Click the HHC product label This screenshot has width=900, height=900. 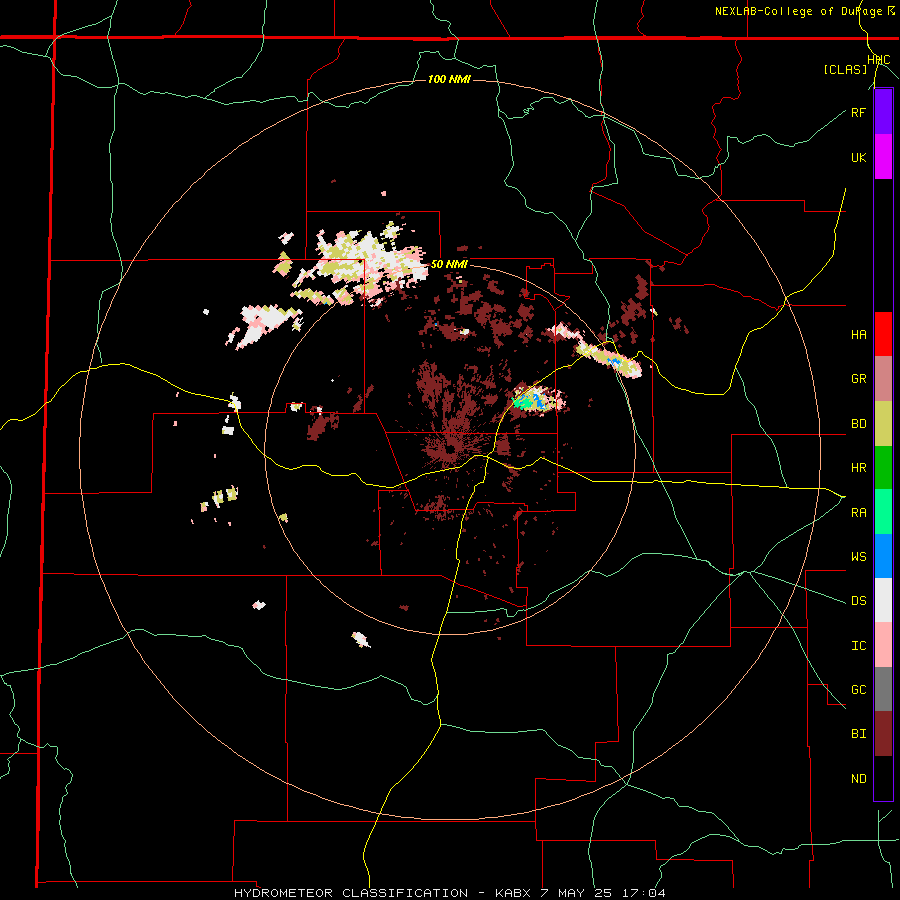tap(879, 60)
